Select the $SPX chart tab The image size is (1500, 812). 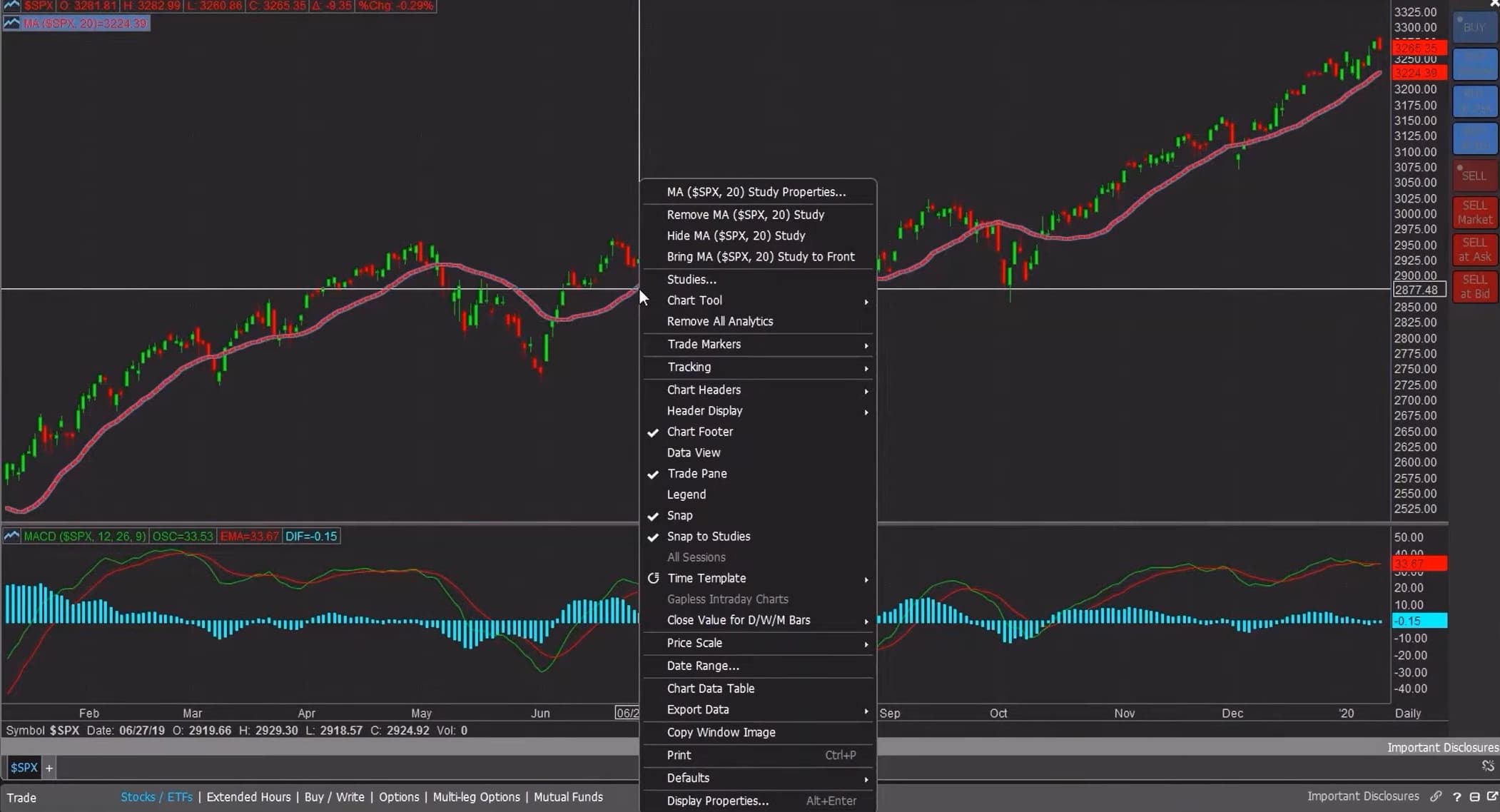click(24, 768)
